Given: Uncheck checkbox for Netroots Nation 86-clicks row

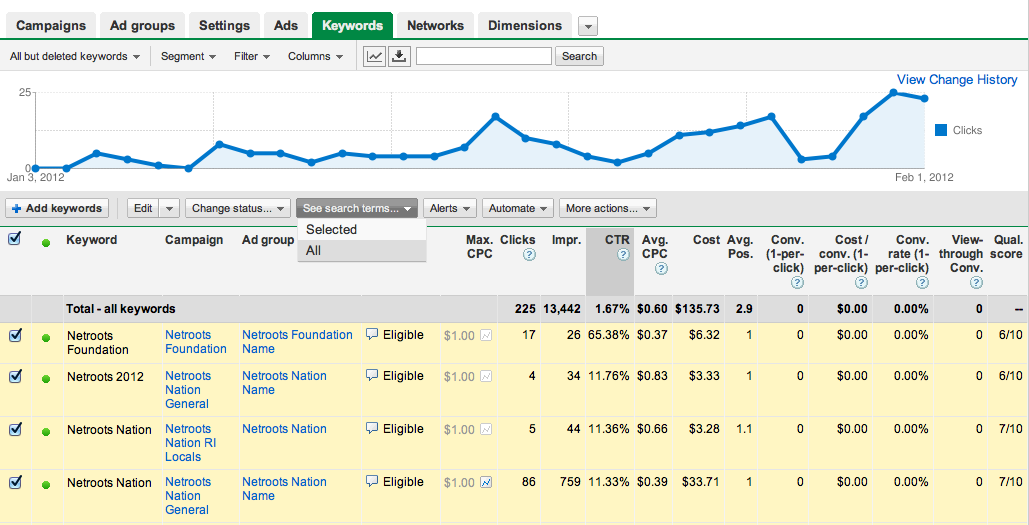Looking at the screenshot, I should (15, 482).
